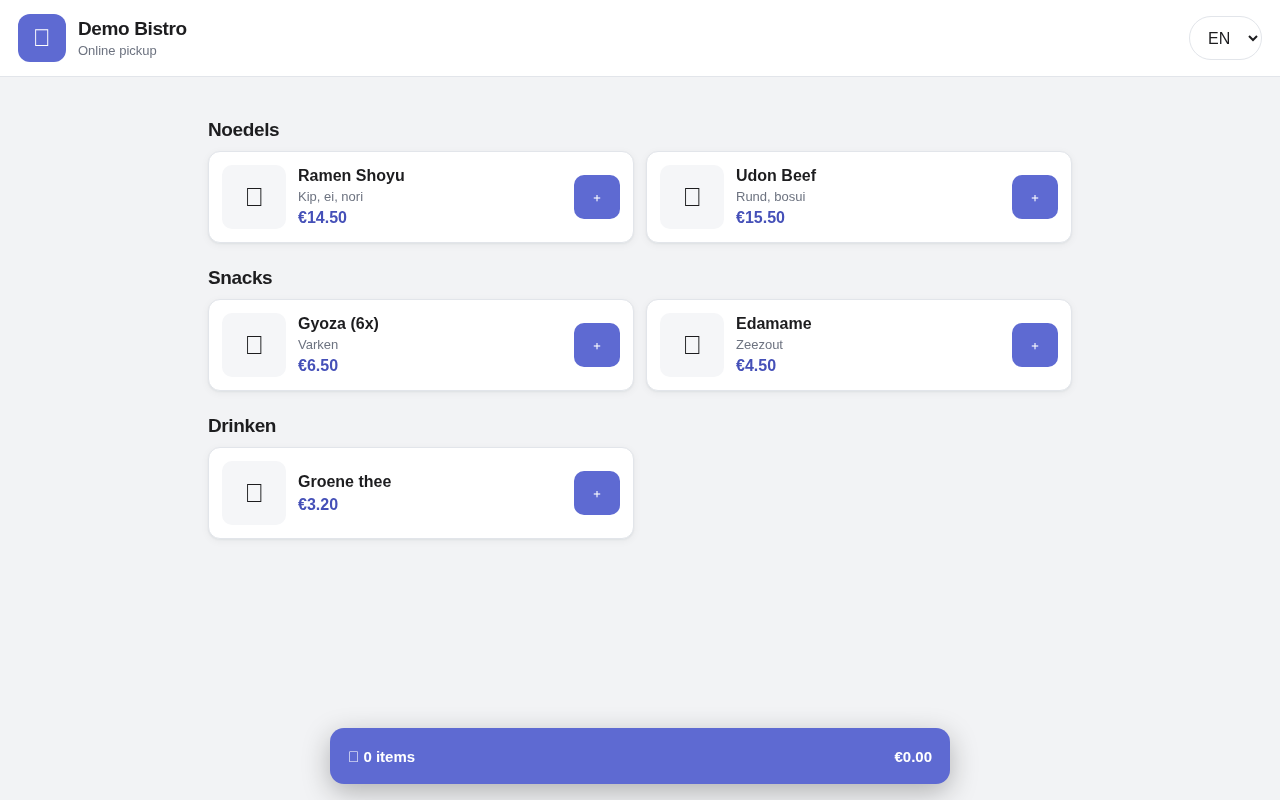Click the Ramen Shoyu thumbnail image
The width and height of the screenshot is (1280, 800).
254,197
